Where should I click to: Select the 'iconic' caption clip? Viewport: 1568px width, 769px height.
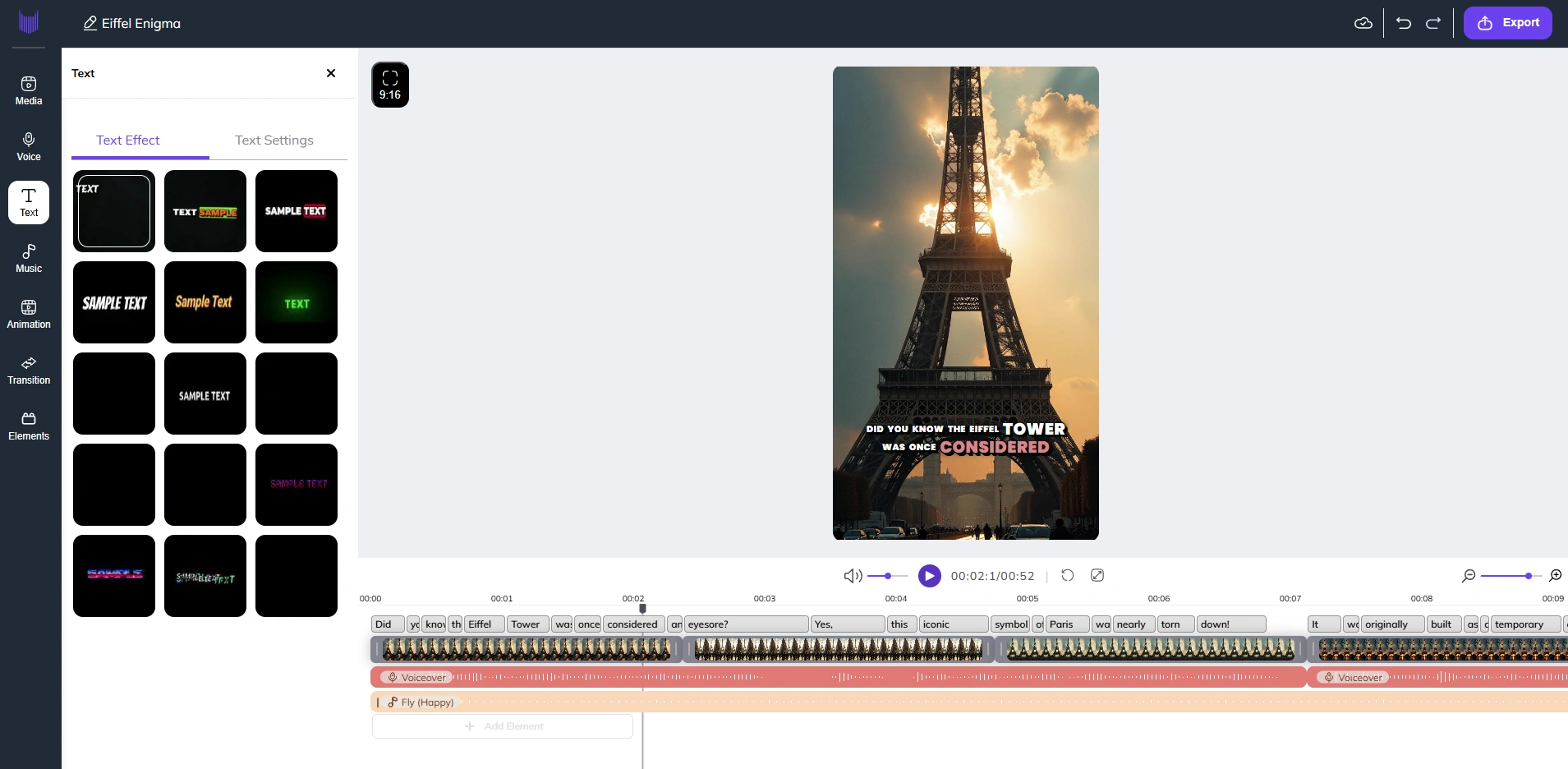(954, 624)
